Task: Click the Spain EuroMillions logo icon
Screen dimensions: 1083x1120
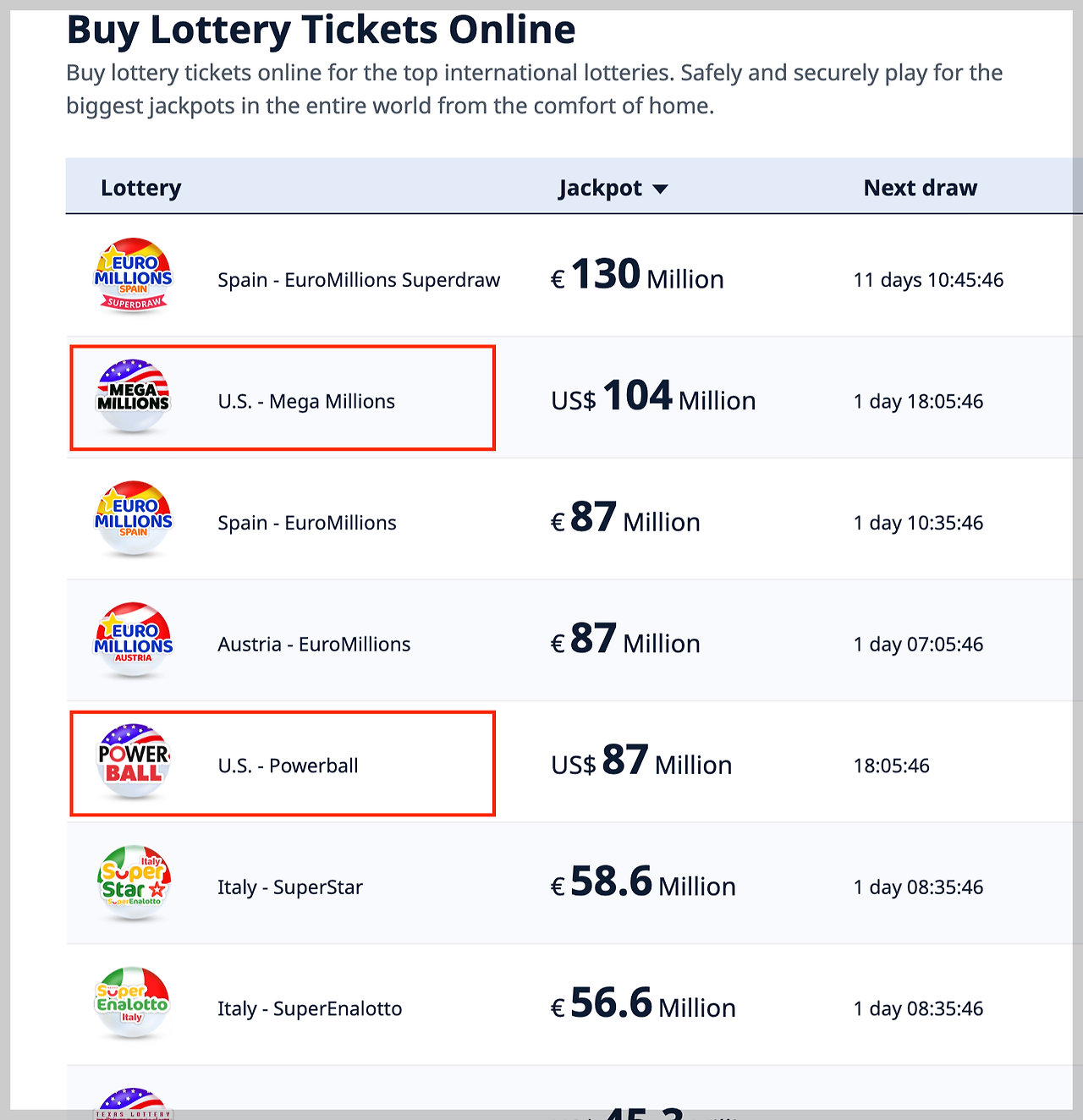Action: tap(133, 519)
